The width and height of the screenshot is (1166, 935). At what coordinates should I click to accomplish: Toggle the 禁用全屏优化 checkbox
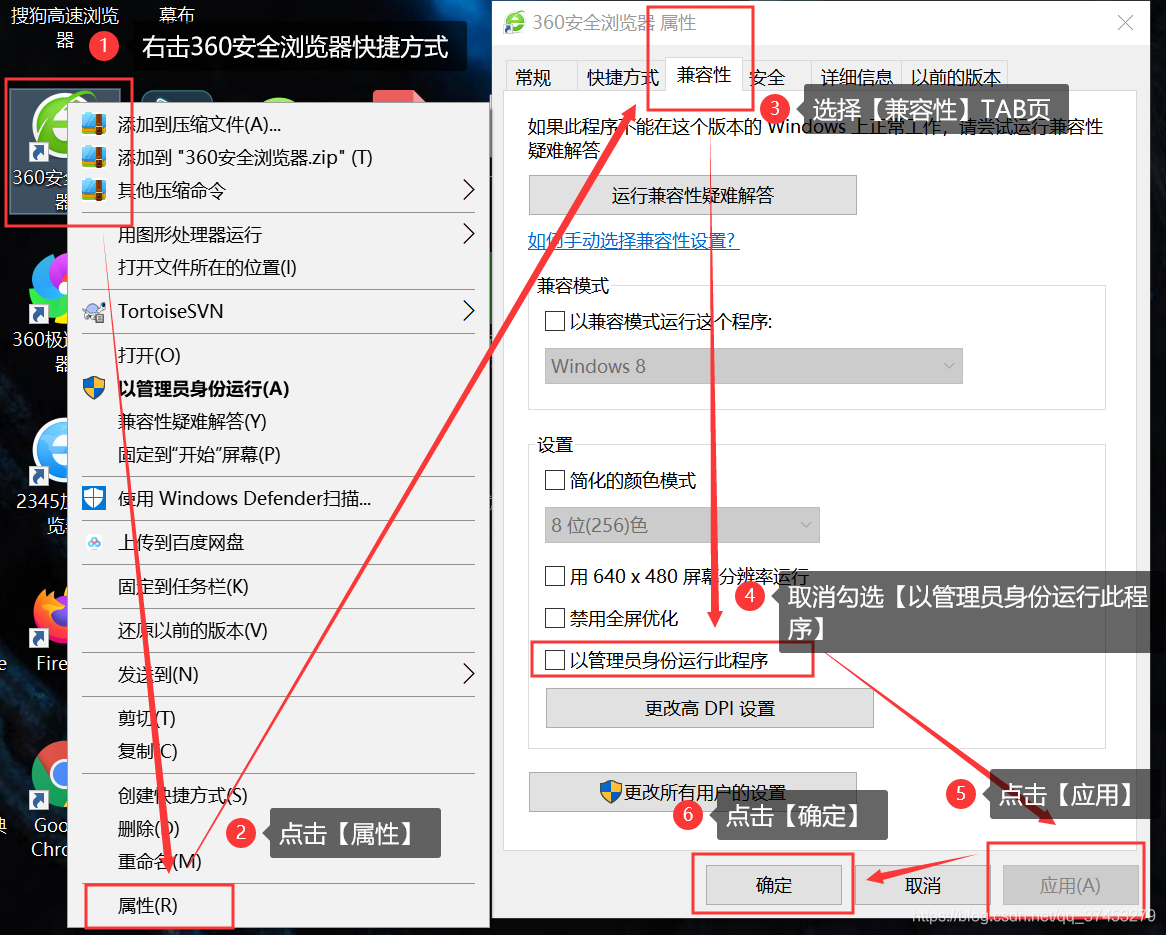[x=555, y=617]
